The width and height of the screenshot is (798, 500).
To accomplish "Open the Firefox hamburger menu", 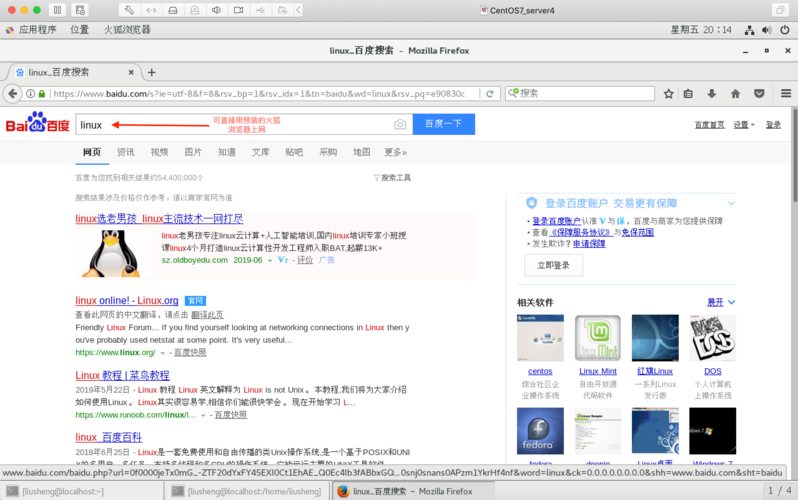I will click(786, 94).
